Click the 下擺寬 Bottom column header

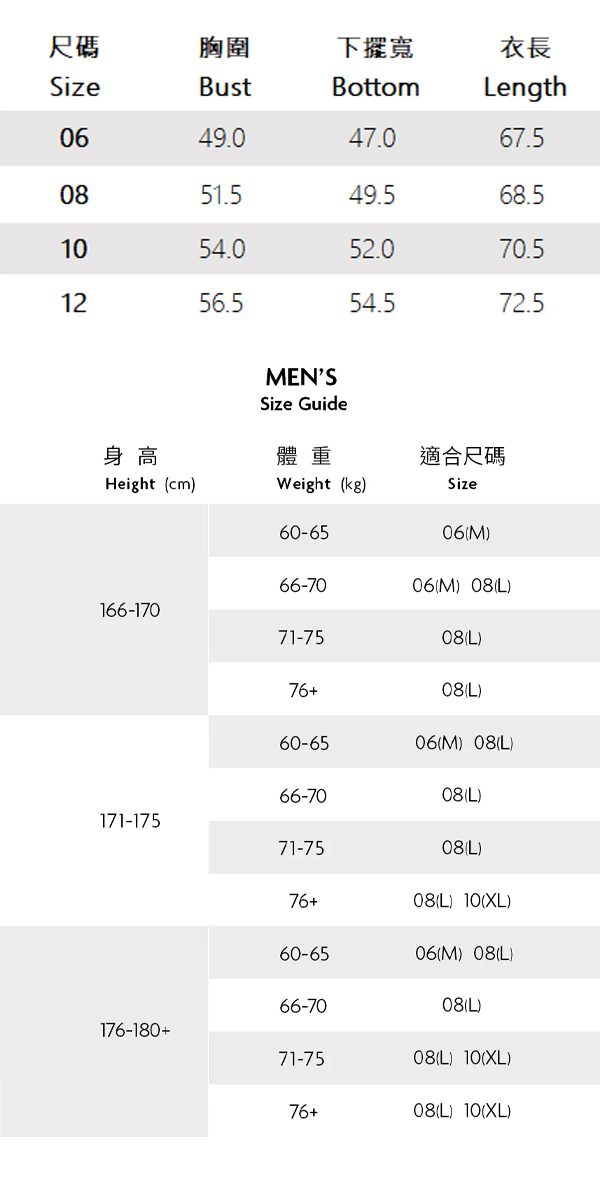(x=375, y=67)
